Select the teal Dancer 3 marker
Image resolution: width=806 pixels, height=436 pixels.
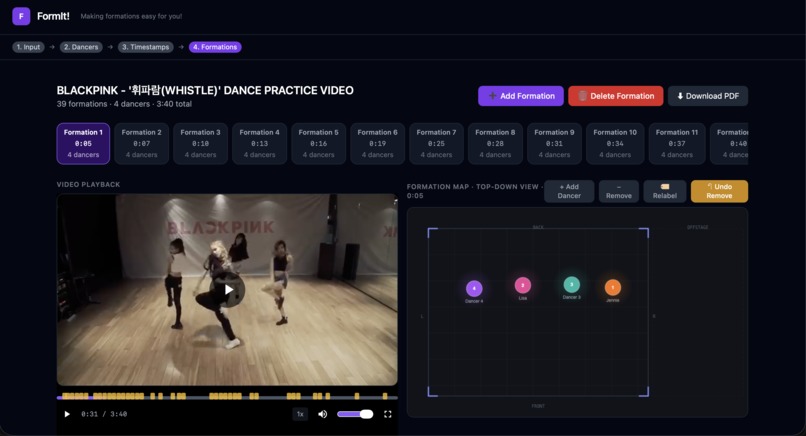pos(572,284)
